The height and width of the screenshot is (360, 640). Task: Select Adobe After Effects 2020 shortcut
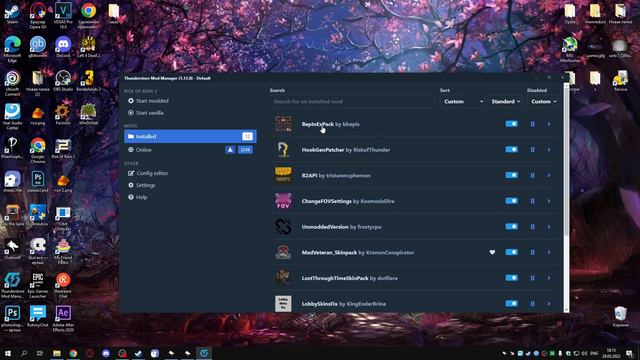click(x=63, y=318)
